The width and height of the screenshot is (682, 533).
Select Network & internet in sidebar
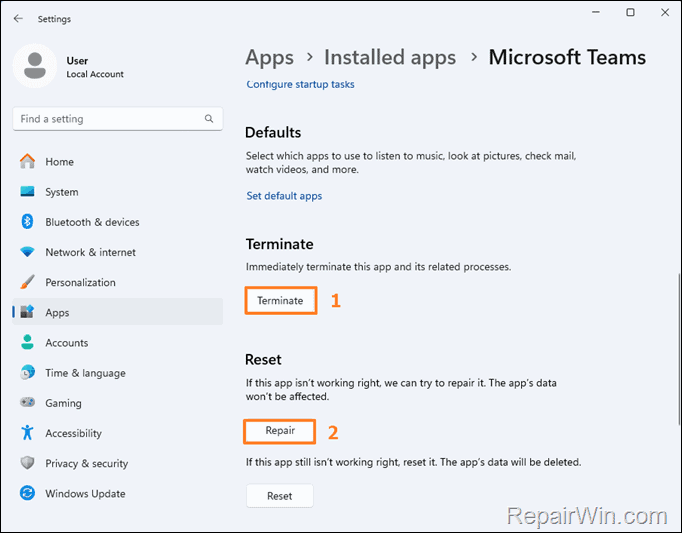pyautogui.click(x=117, y=252)
